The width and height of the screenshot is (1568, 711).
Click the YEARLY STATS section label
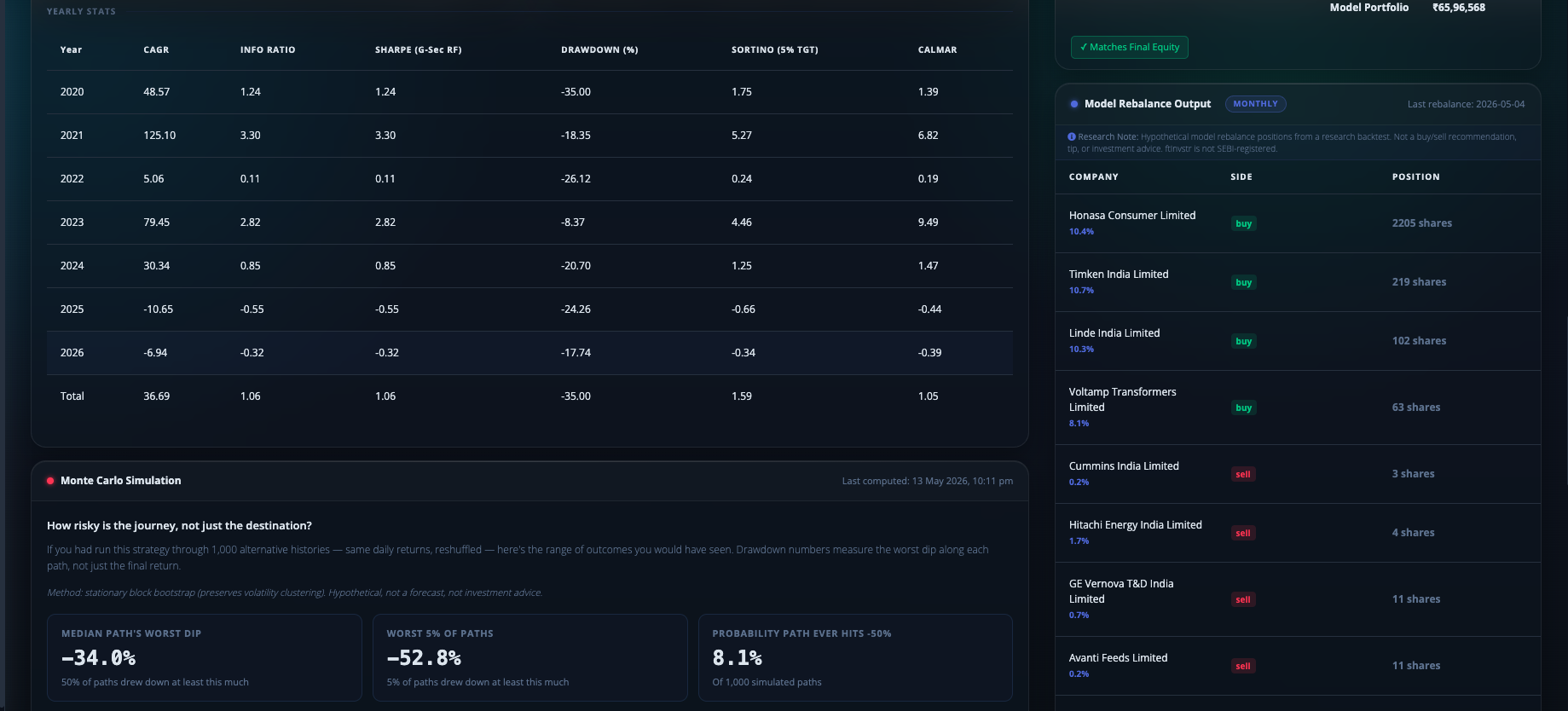pyautogui.click(x=81, y=12)
